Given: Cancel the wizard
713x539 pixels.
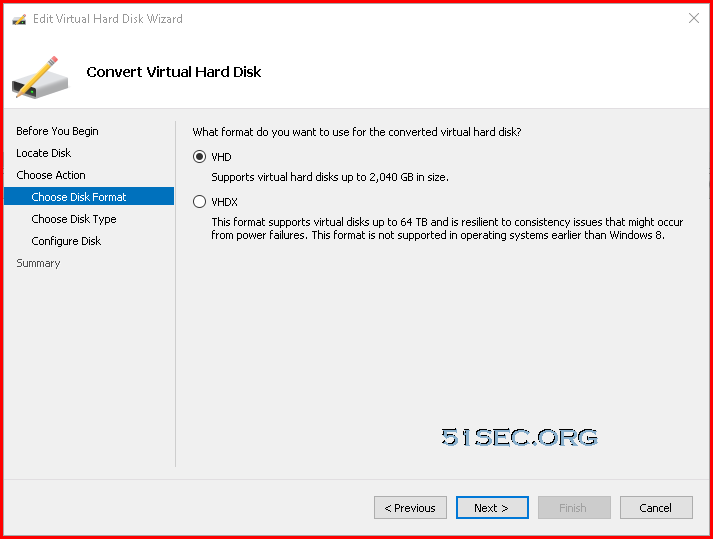Looking at the screenshot, I should click(656, 508).
